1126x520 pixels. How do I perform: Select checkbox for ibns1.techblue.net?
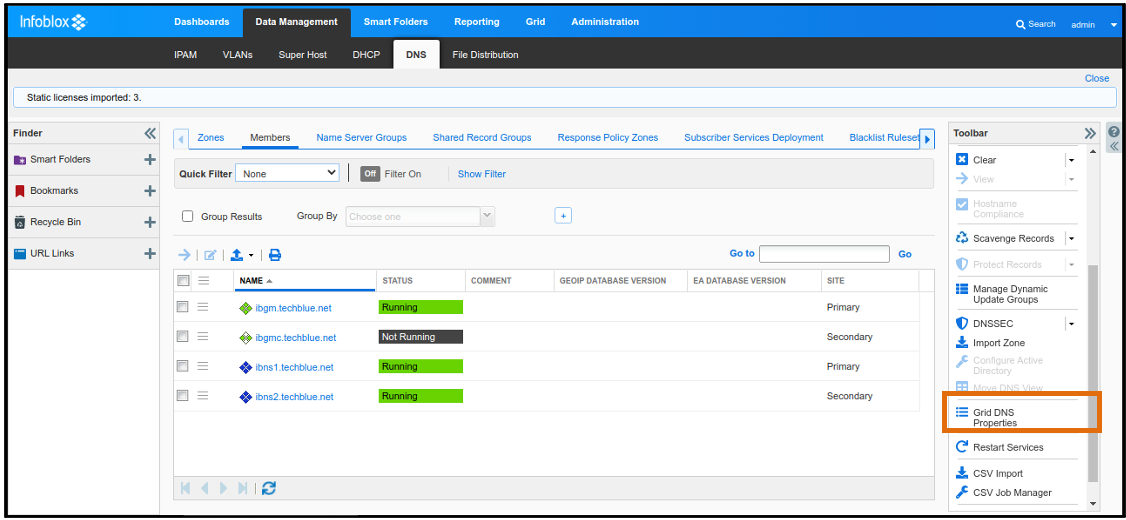[x=182, y=366]
